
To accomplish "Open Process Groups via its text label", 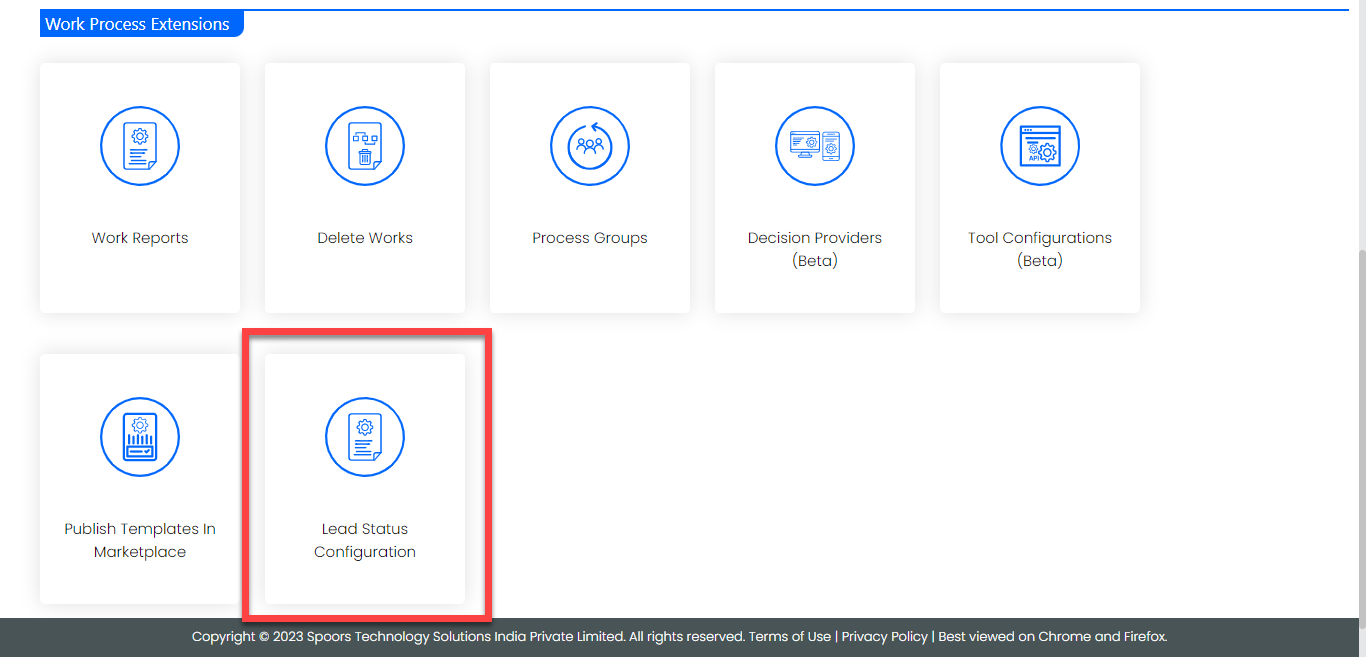I will click(590, 238).
